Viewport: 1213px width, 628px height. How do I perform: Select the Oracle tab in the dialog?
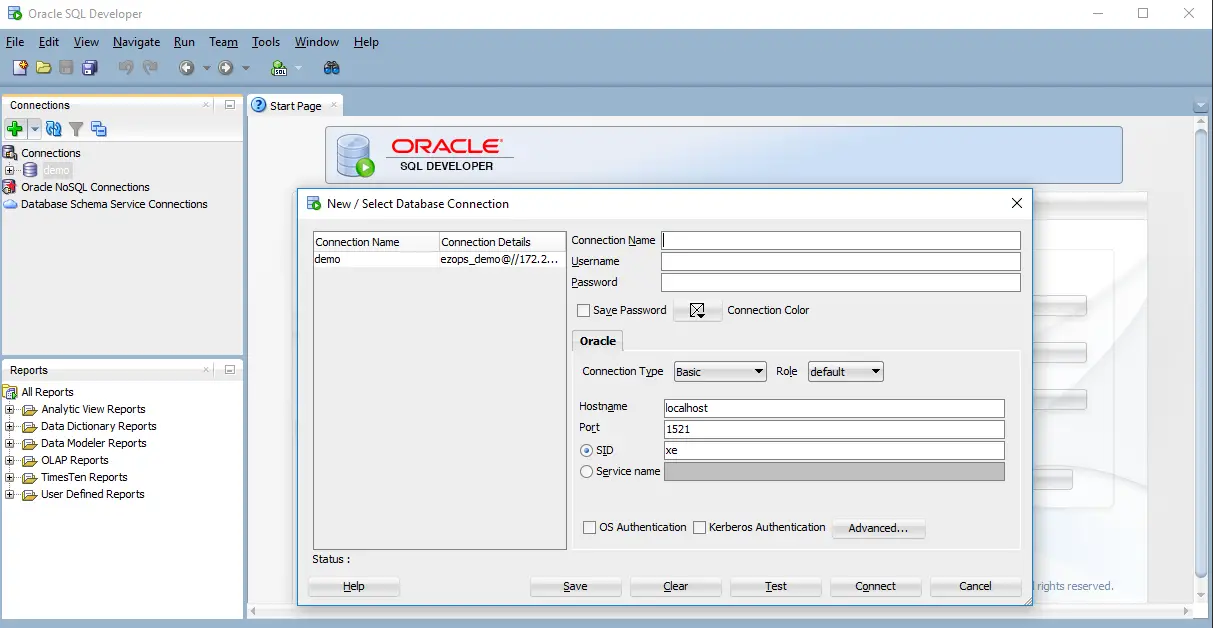click(x=598, y=341)
